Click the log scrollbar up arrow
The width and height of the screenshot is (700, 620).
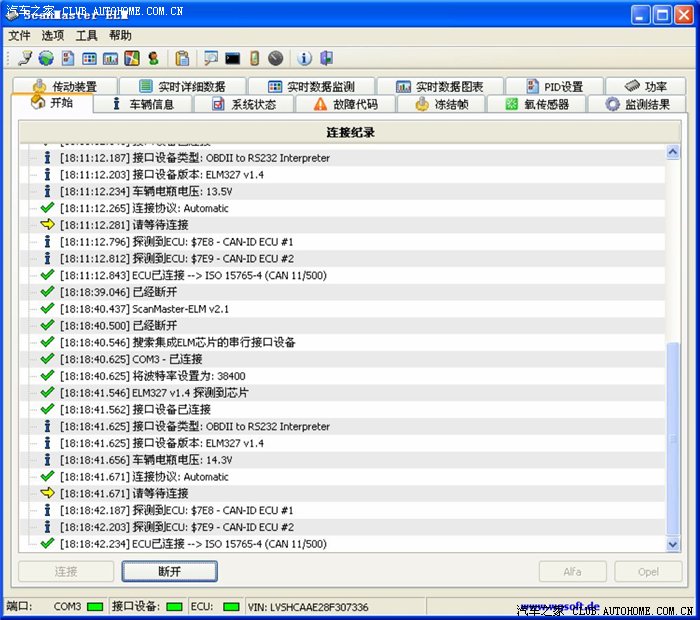(x=672, y=152)
